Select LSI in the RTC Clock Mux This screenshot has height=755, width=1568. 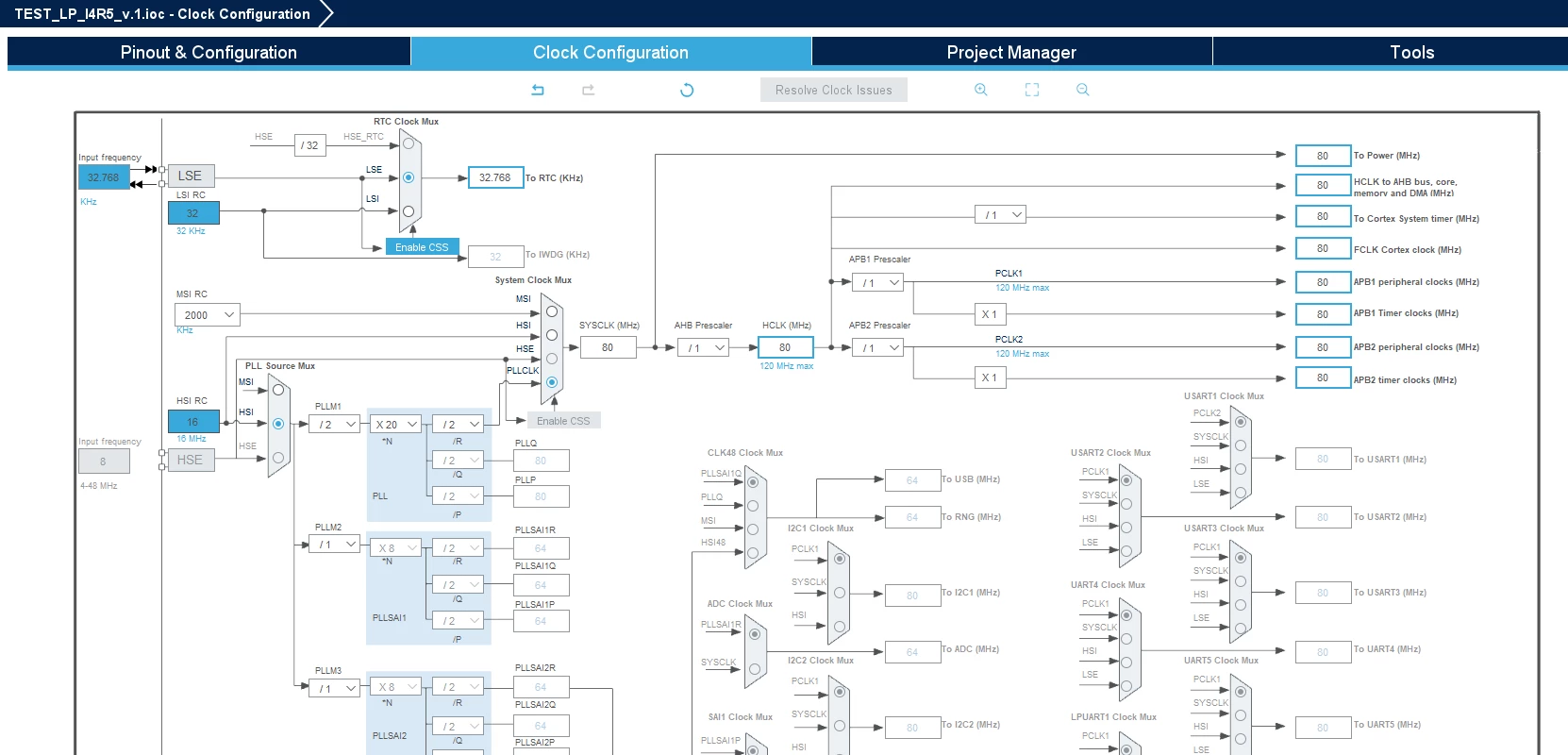[x=409, y=211]
